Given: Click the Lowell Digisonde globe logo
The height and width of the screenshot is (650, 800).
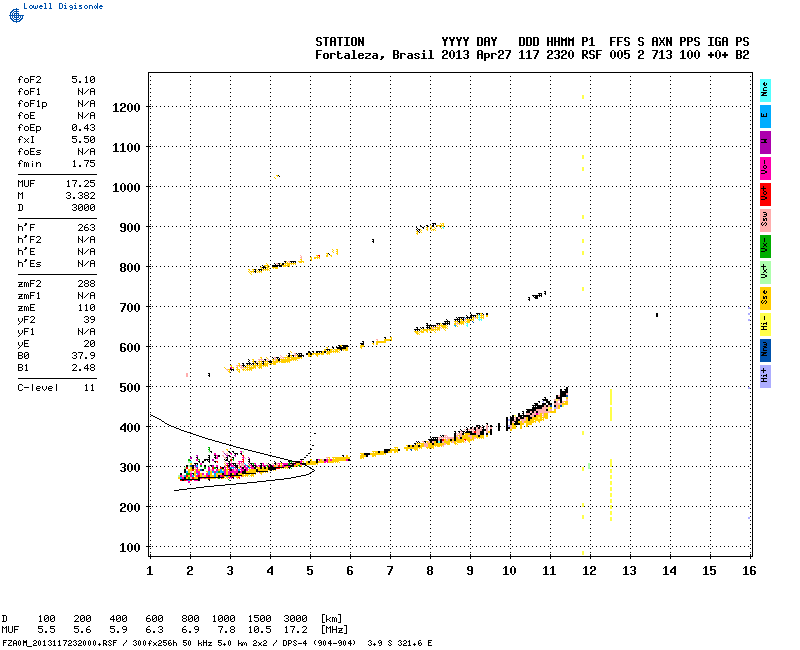Looking at the screenshot, I should click(x=16, y=15).
